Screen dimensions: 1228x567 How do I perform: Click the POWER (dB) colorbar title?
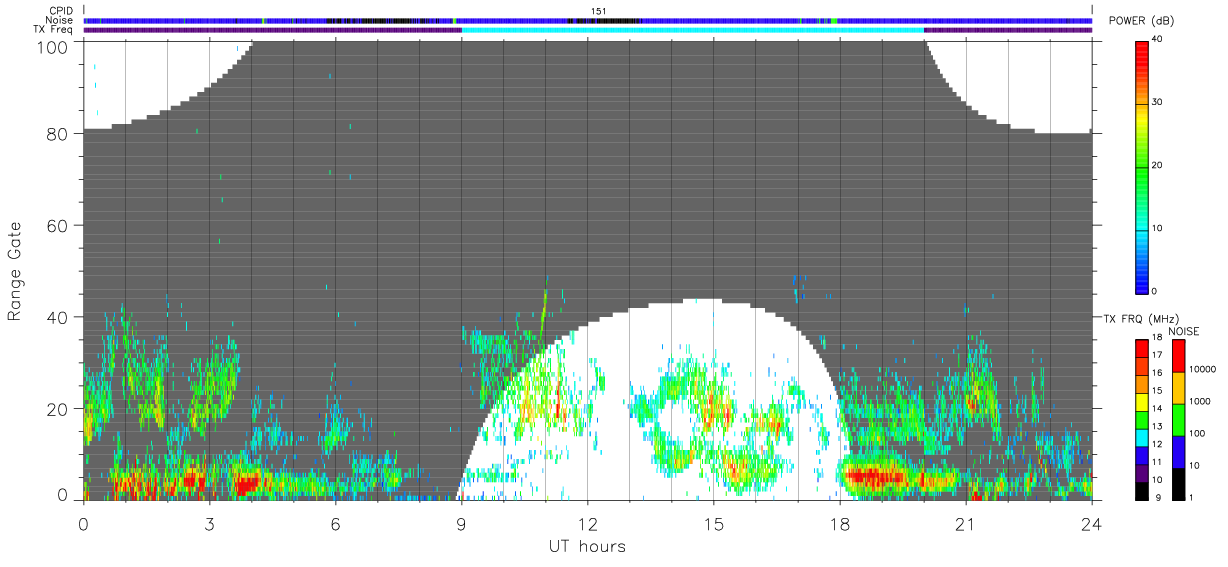1141,21
